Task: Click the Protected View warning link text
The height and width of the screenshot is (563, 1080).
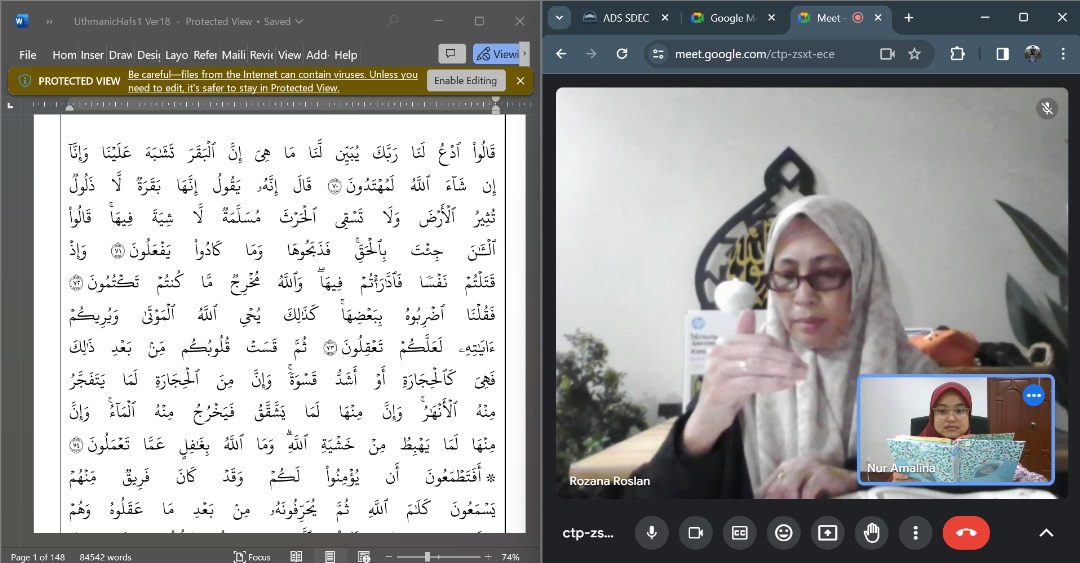Action: (273, 81)
